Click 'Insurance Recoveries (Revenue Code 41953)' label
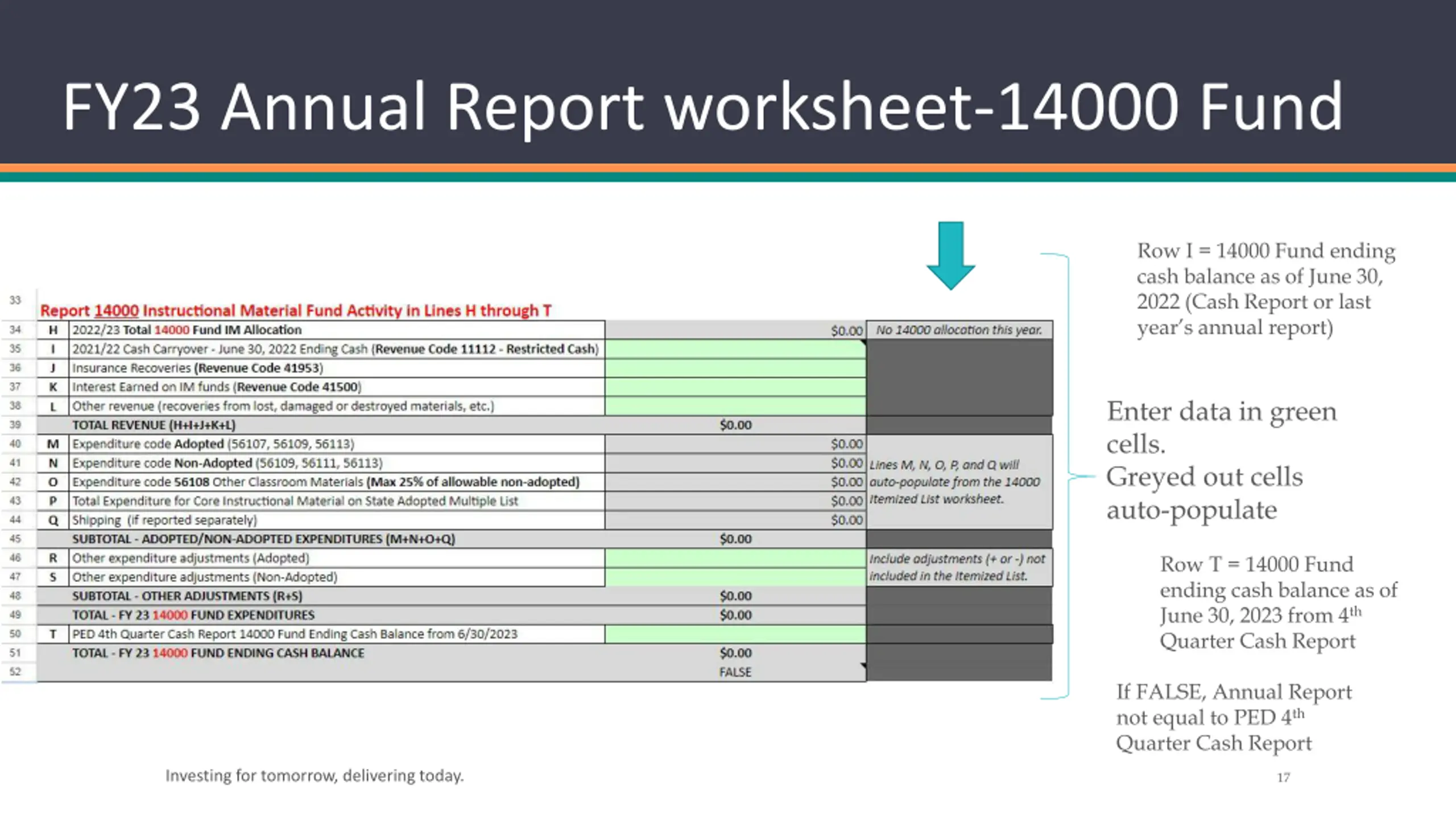The image size is (1456, 819). [x=197, y=368]
